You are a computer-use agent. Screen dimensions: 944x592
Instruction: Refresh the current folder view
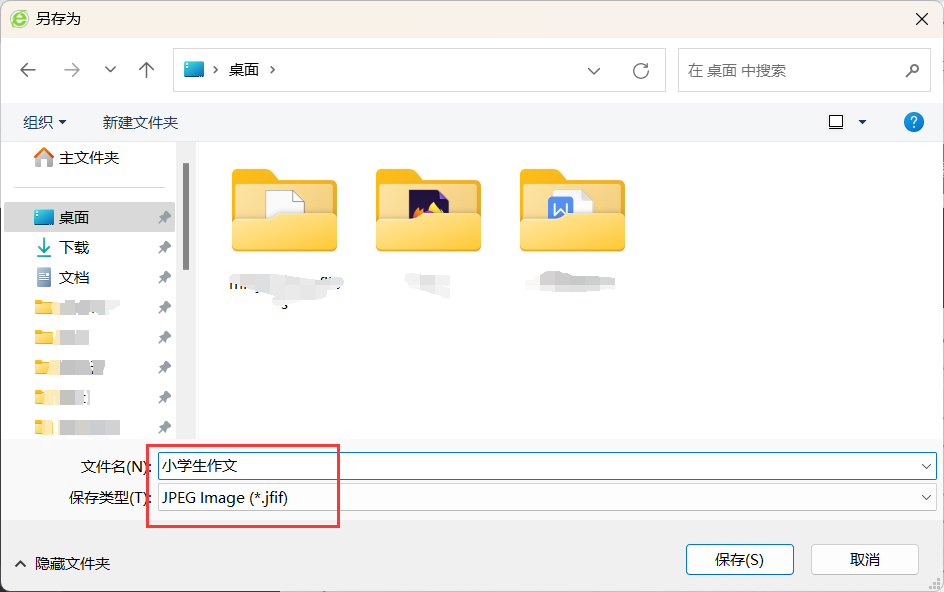[x=641, y=70]
